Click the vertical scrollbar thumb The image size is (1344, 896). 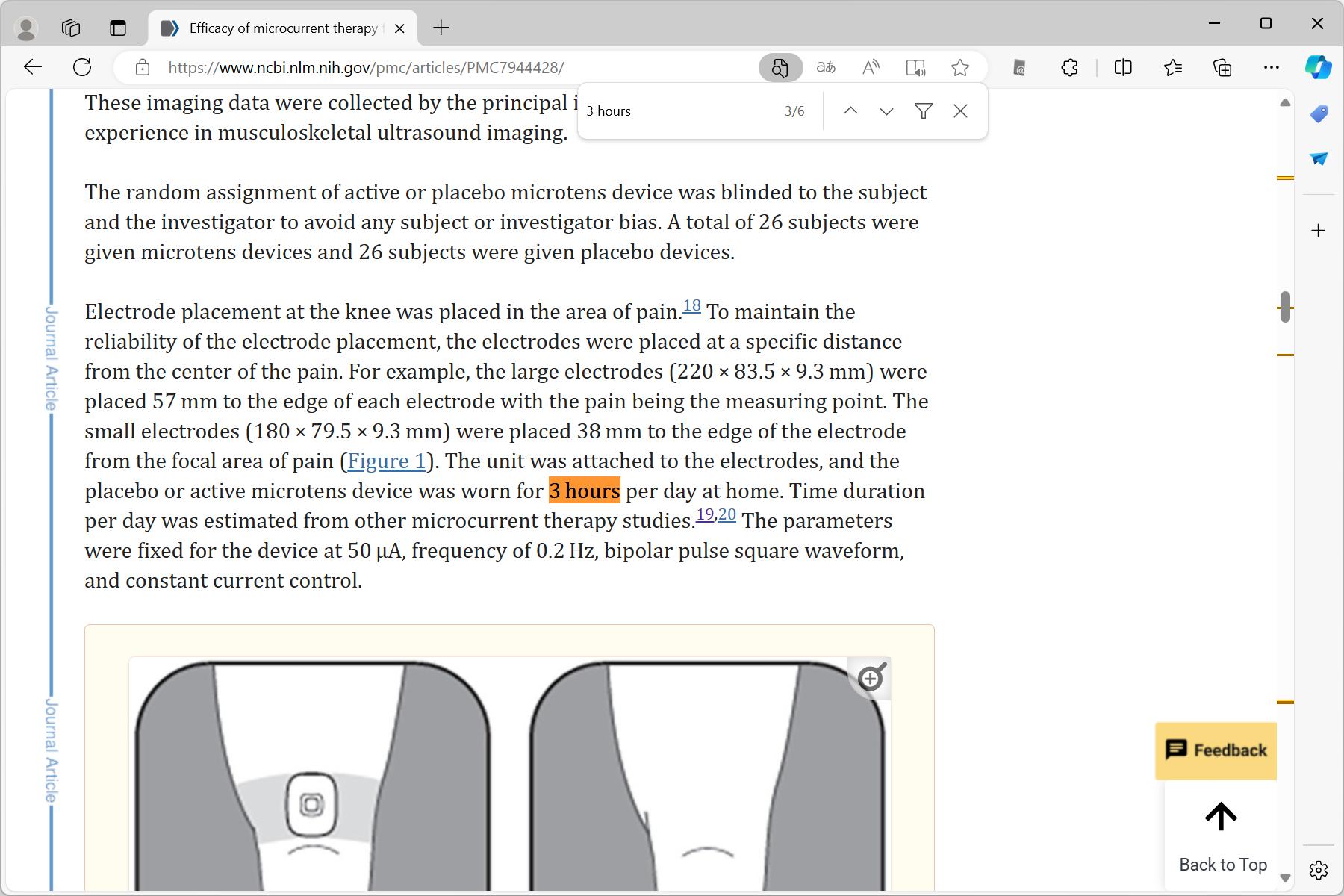pos(1285,307)
